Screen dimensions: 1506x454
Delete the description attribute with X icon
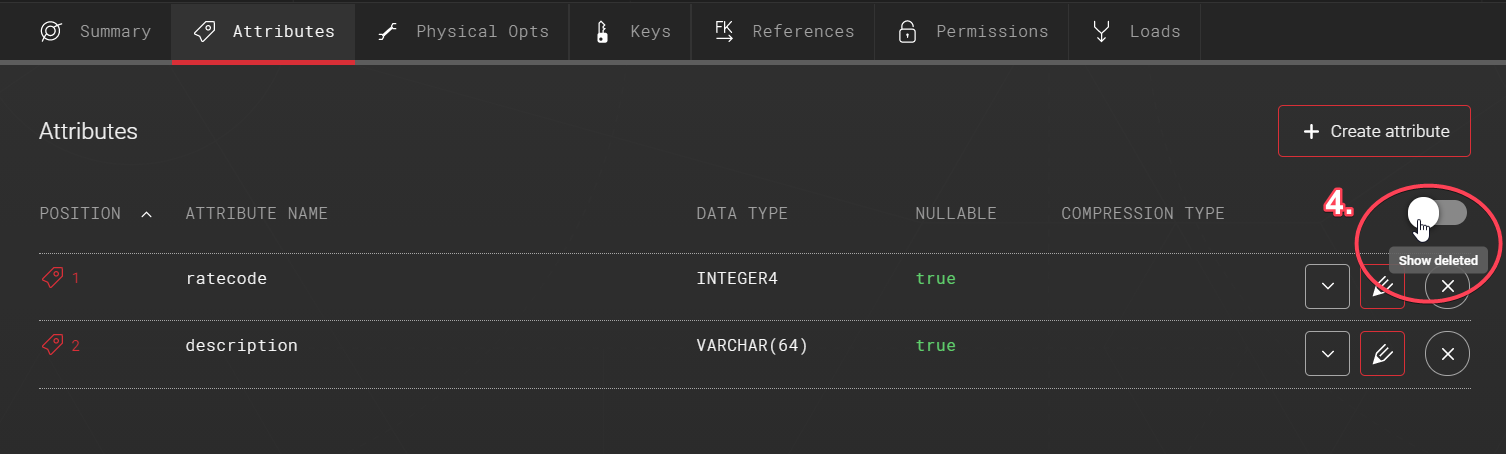point(1447,353)
